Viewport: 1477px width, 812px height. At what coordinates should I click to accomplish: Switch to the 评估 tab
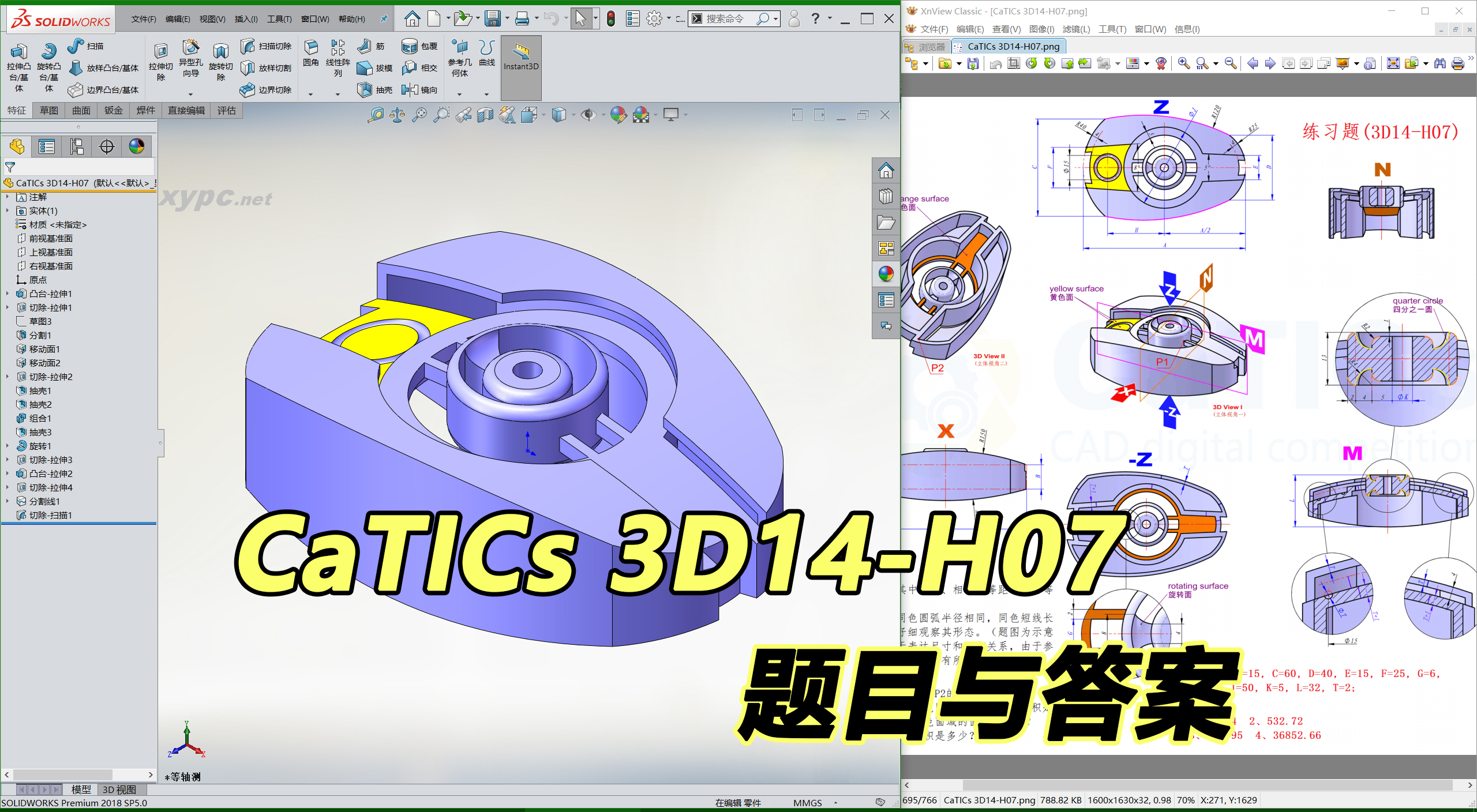227,110
